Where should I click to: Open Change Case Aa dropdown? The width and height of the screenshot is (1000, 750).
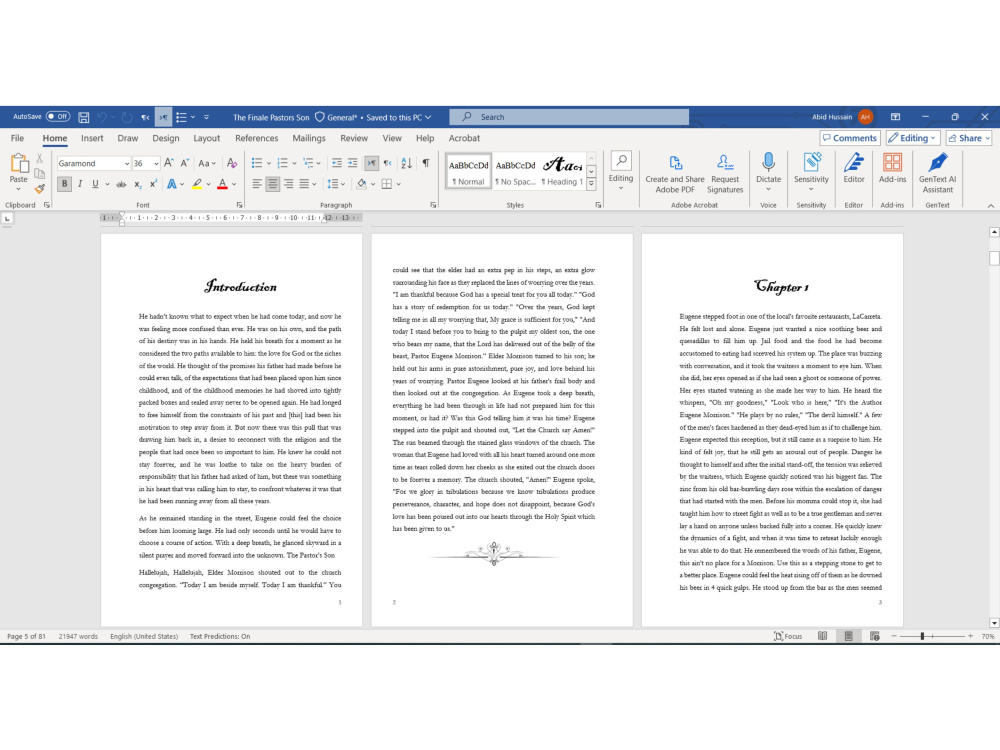tap(207, 163)
